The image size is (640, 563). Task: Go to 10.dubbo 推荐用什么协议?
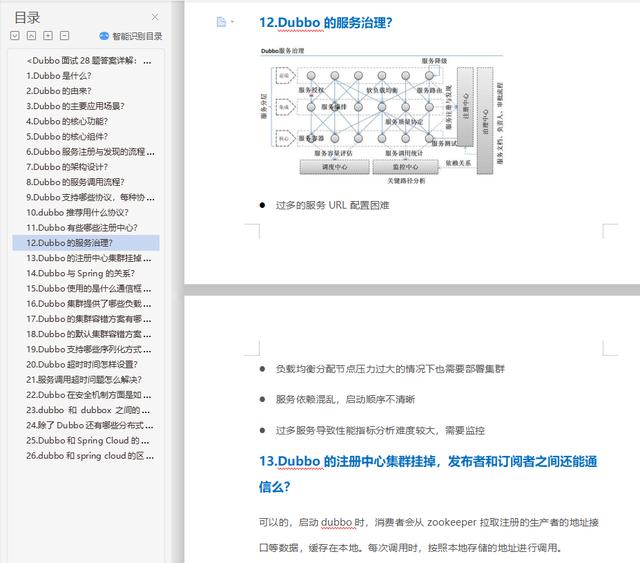pyautogui.click(x=78, y=212)
